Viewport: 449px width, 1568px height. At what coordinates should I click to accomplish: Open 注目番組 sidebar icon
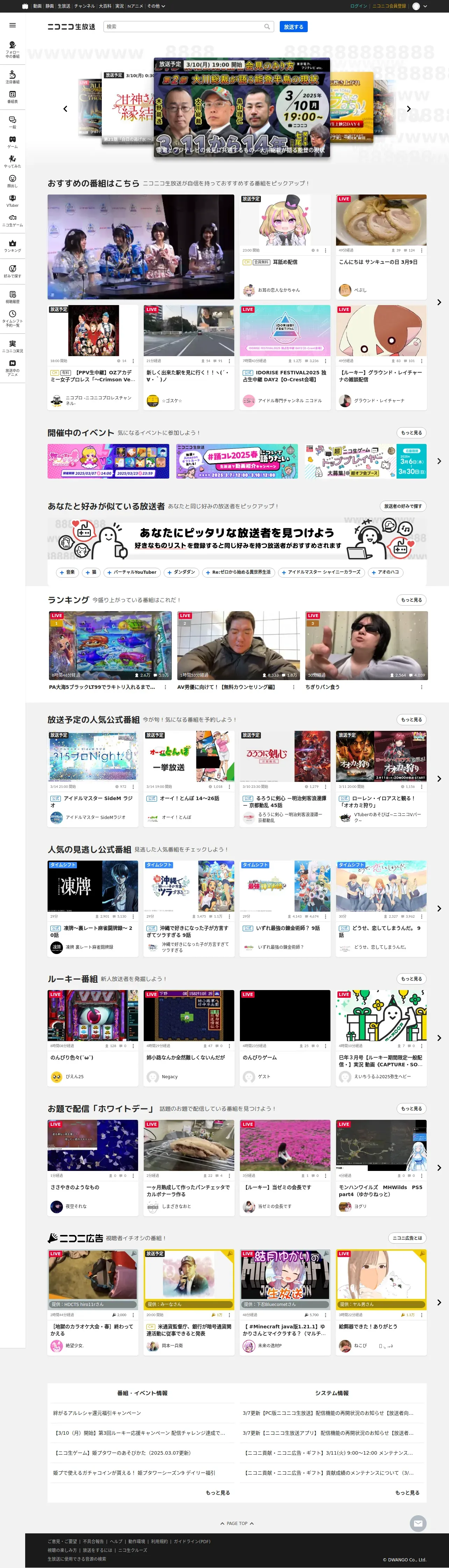(12, 77)
